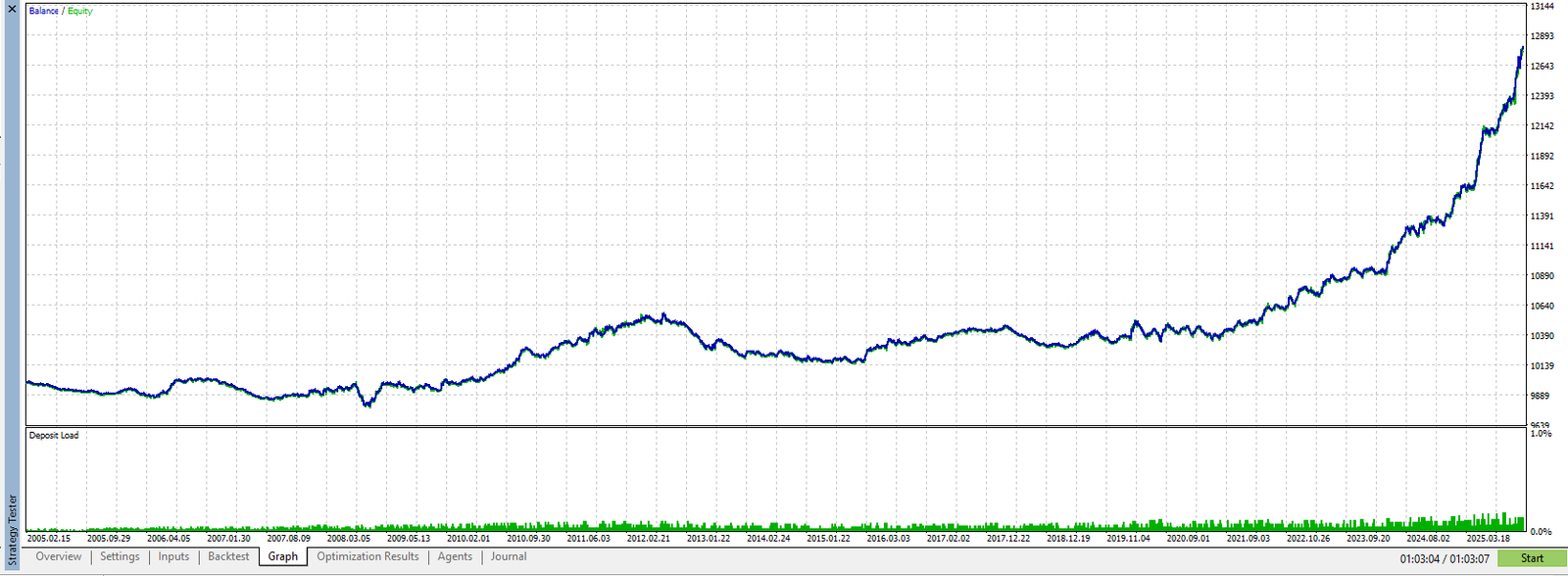Click the 11892 axis value
Image resolution: width=1568 pixels, height=576 pixels.
1543,156
